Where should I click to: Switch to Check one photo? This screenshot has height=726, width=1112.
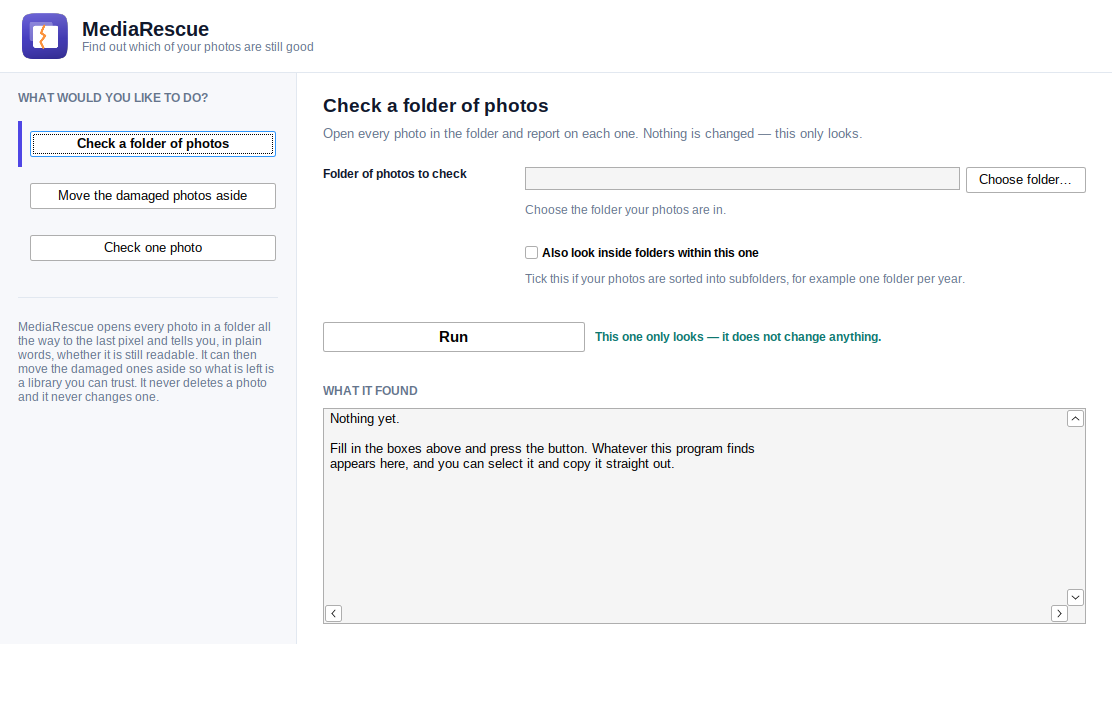pos(152,247)
